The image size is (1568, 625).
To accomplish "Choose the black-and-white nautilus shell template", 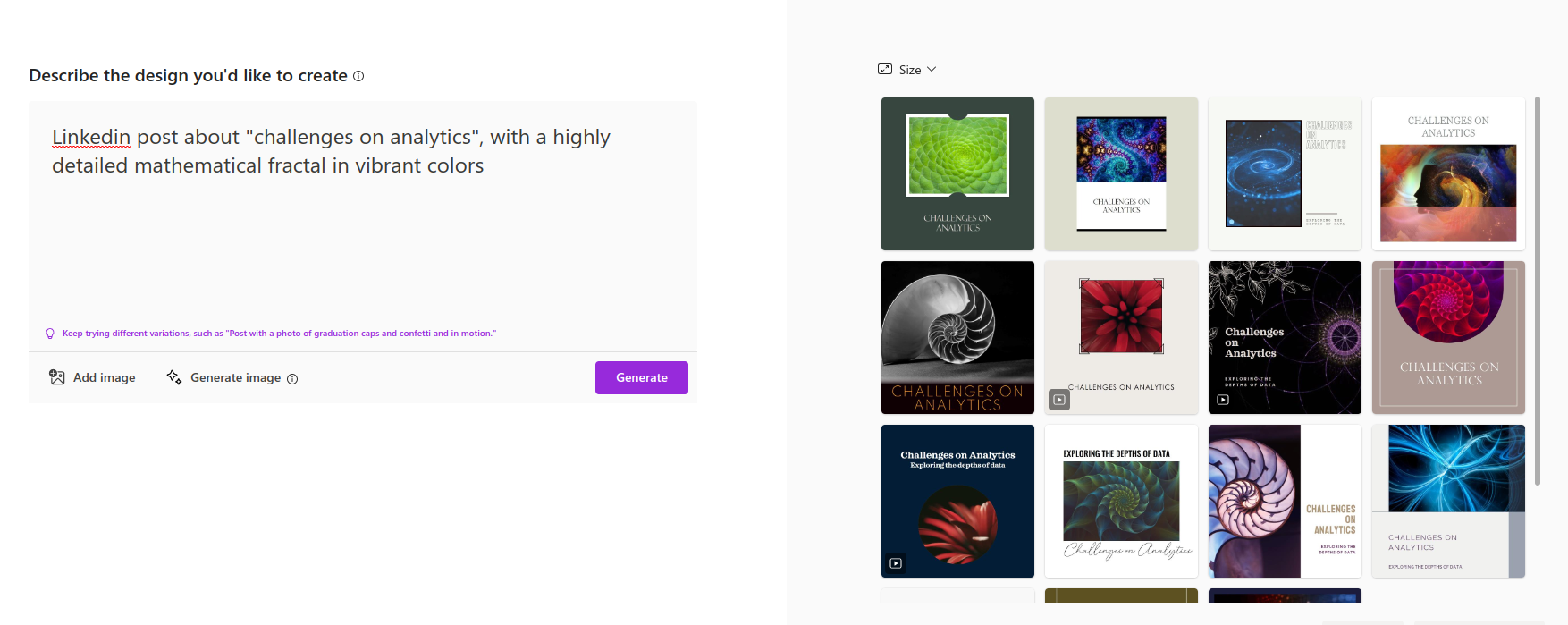I will tap(957, 337).
